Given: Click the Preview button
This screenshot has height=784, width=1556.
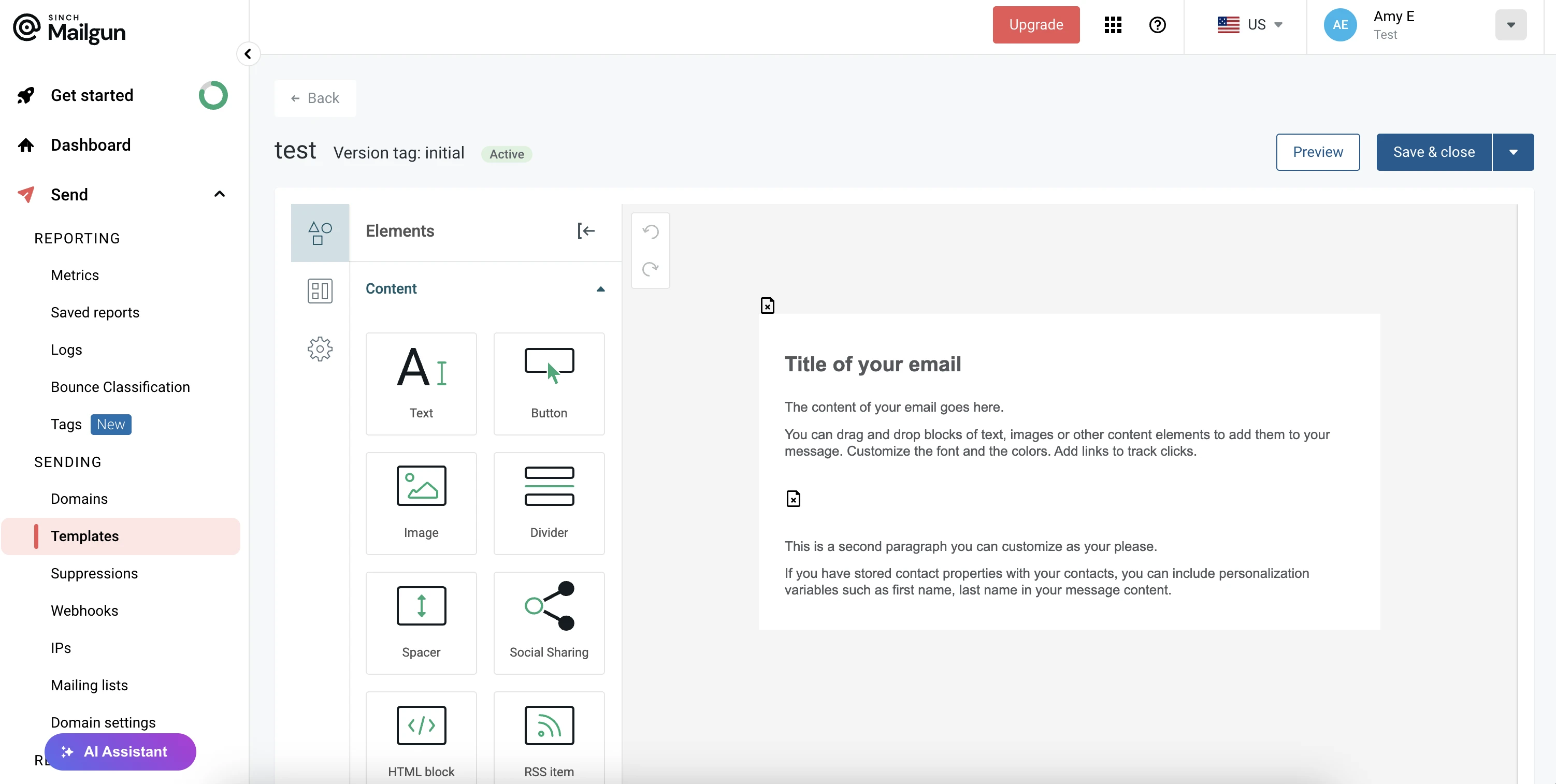Looking at the screenshot, I should click(1317, 152).
